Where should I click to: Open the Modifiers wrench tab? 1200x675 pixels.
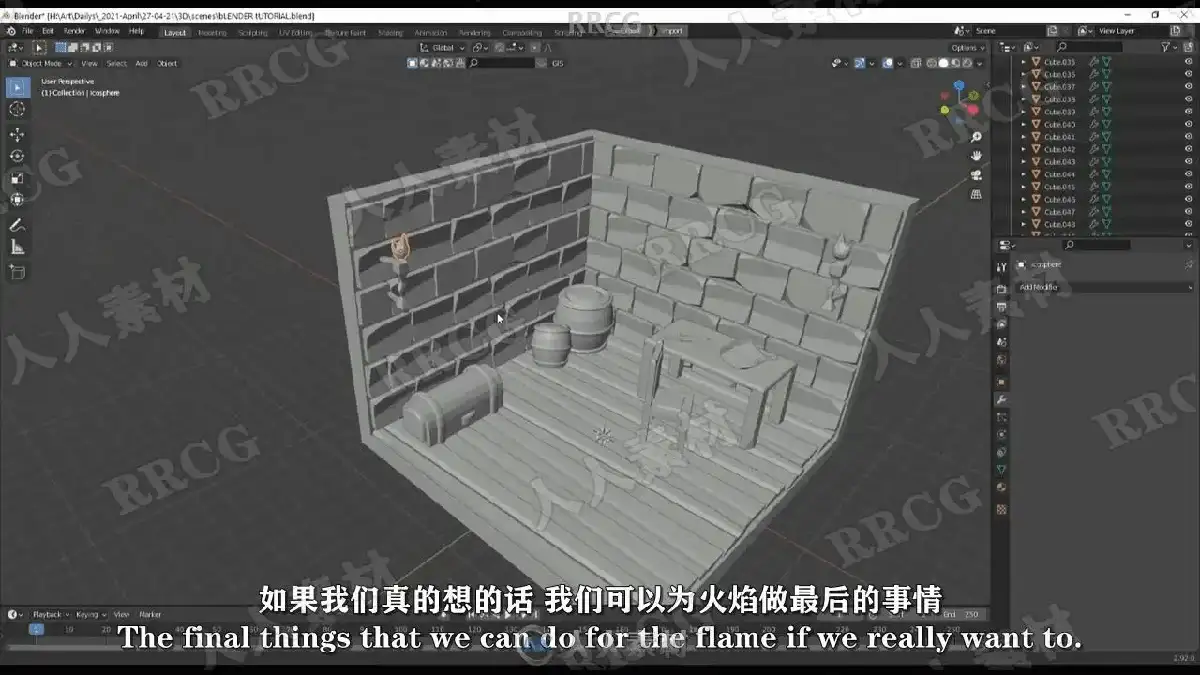(1001, 400)
